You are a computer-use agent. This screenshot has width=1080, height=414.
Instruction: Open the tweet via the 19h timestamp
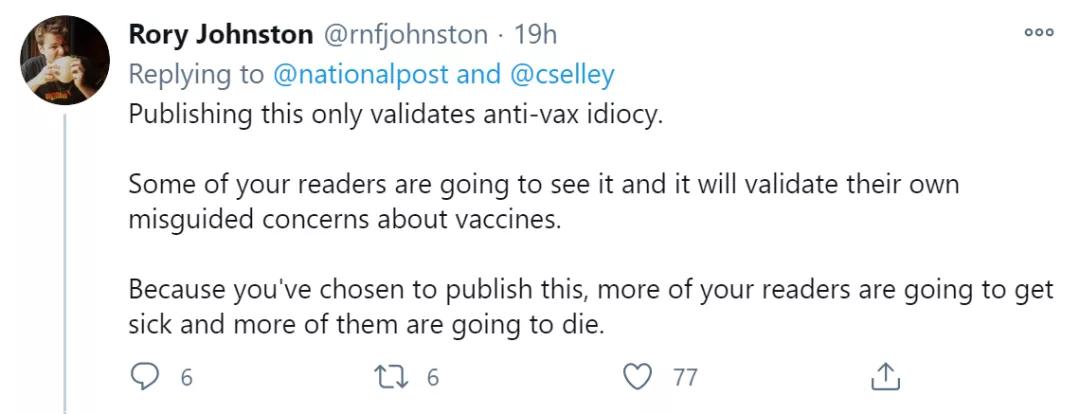point(535,34)
